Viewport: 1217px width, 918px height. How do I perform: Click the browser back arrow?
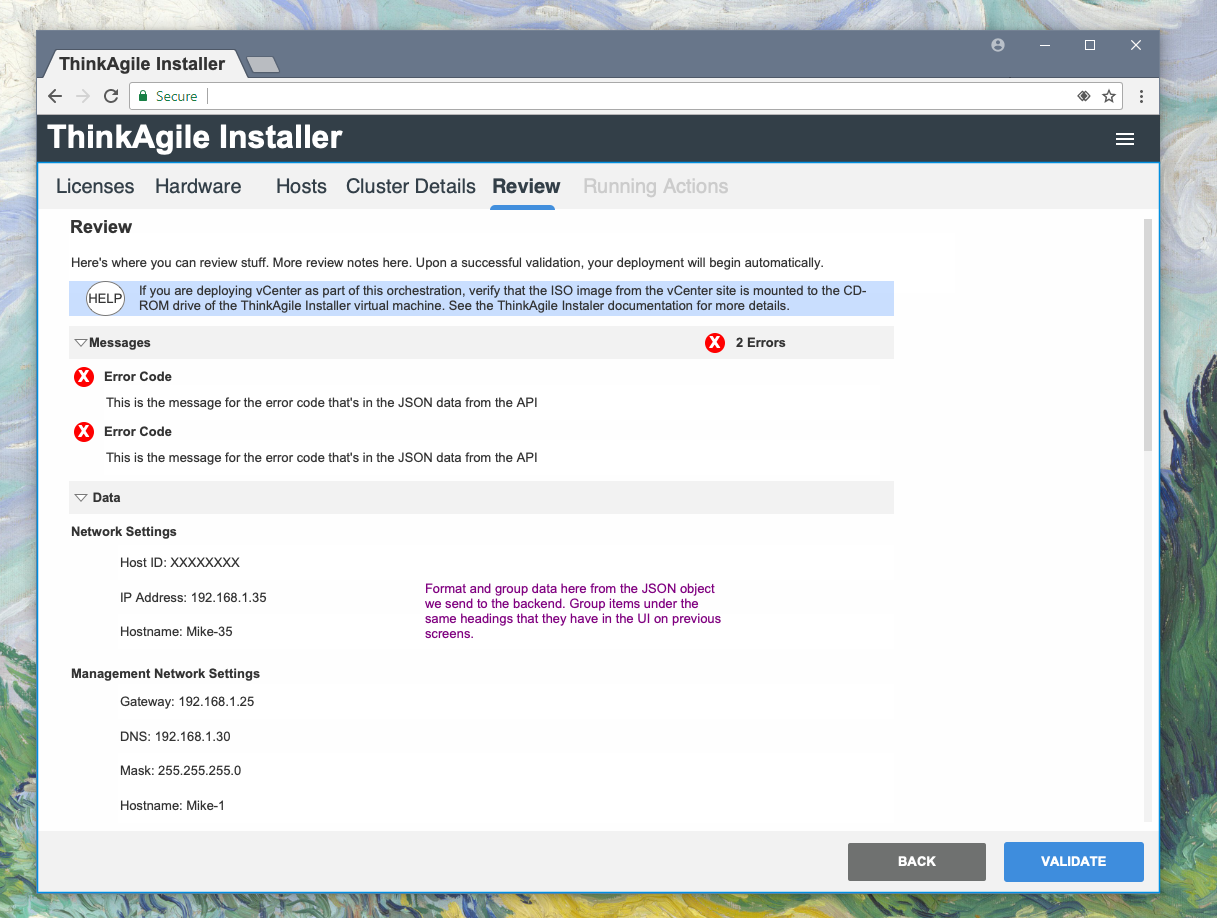(55, 96)
